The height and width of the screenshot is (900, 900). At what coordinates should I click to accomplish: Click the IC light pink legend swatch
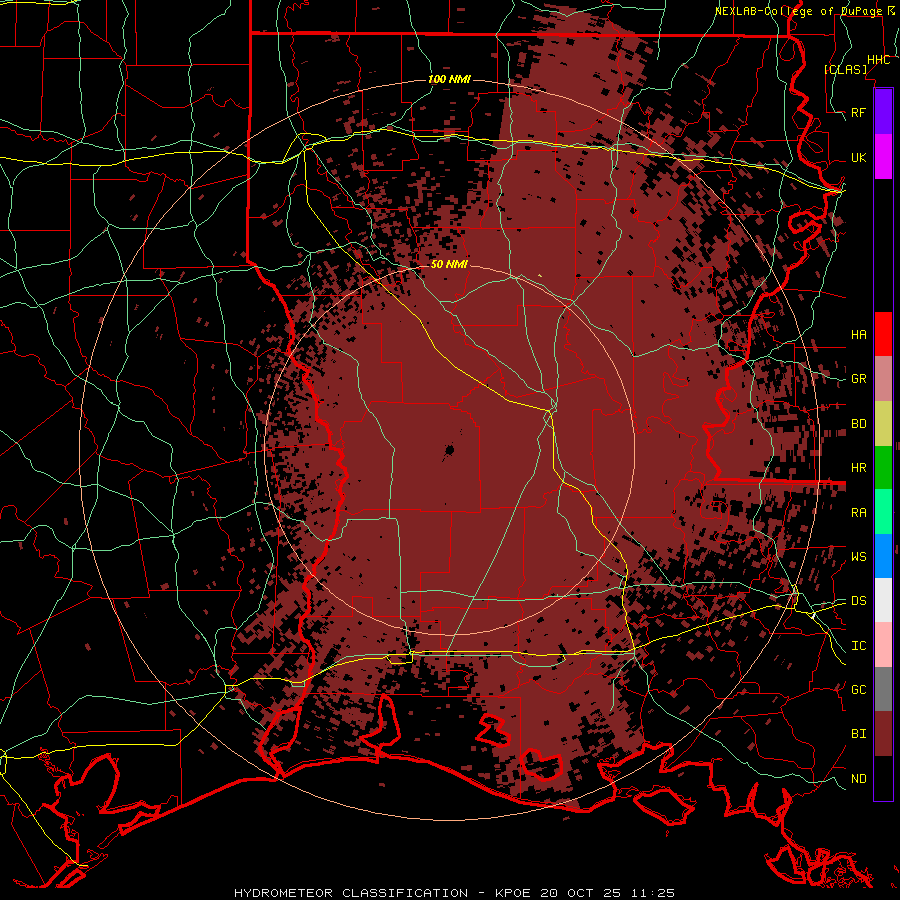[883, 645]
